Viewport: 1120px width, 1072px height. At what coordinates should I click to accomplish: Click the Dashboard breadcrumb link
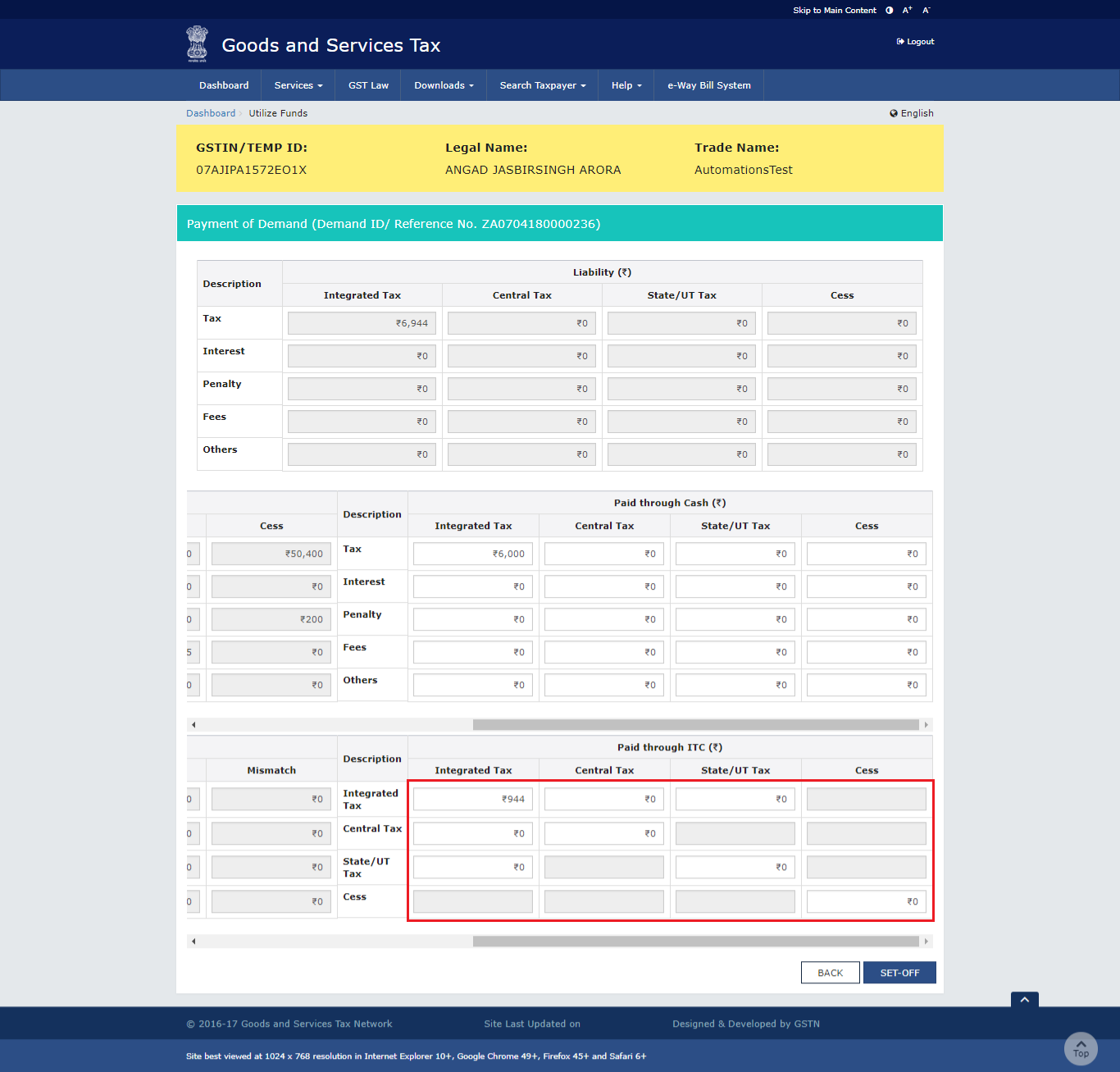(x=211, y=113)
